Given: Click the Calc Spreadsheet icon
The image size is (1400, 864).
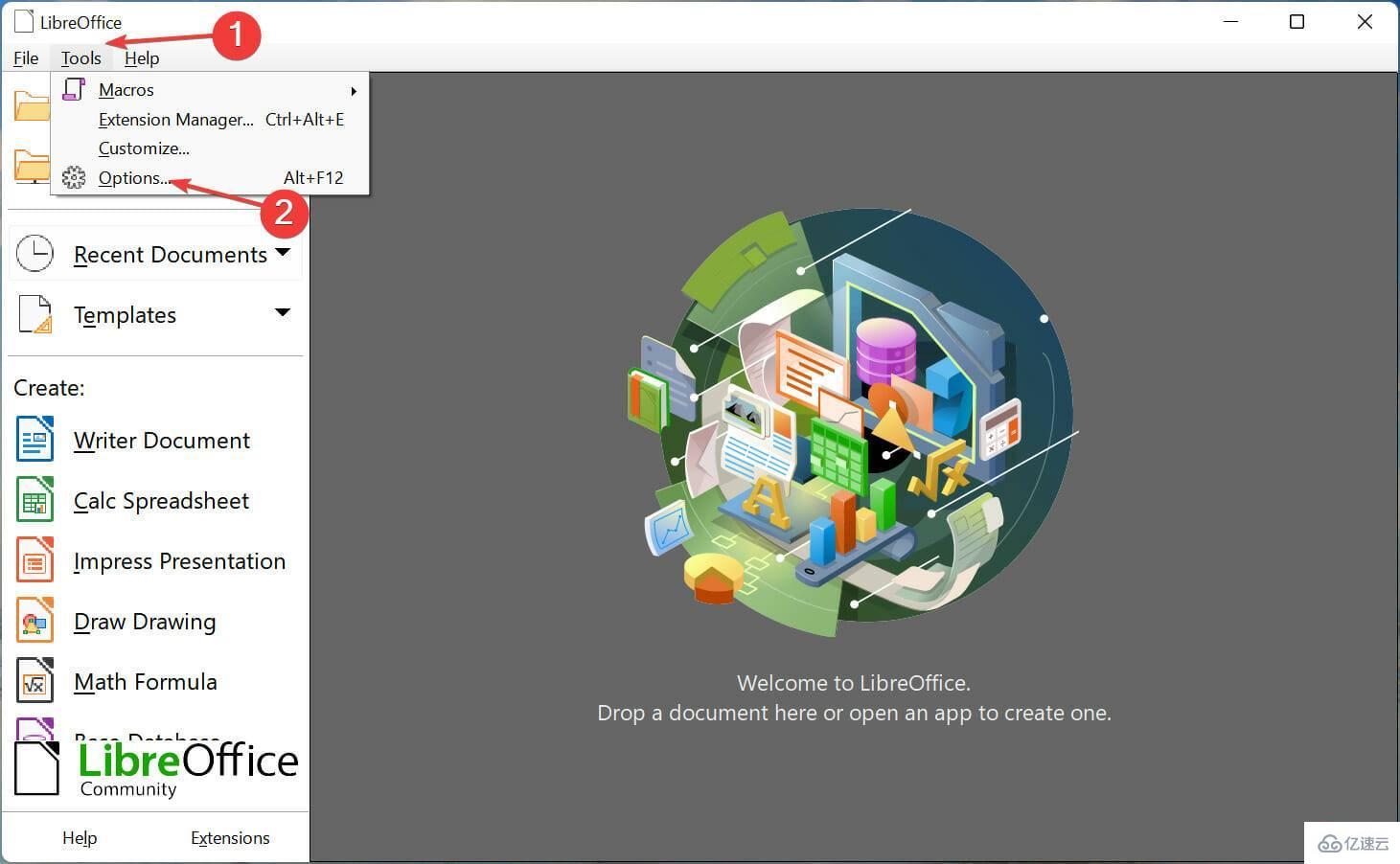Looking at the screenshot, I should (35, 500).
